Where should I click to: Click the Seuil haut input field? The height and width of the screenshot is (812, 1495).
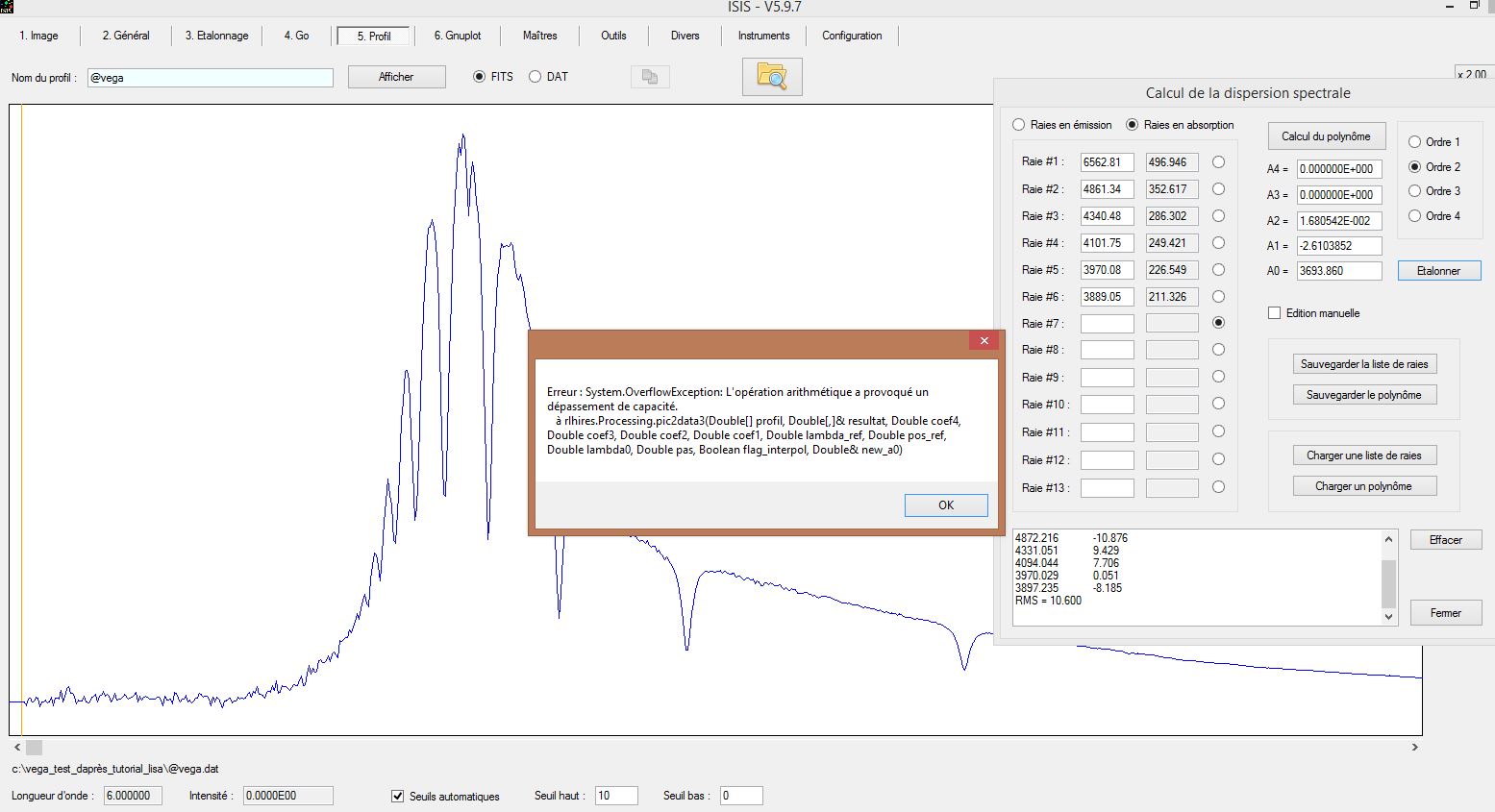[x=615, y=796]
